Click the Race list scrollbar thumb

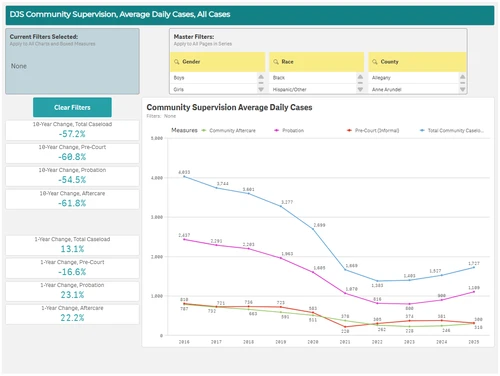tap(360, 83)
